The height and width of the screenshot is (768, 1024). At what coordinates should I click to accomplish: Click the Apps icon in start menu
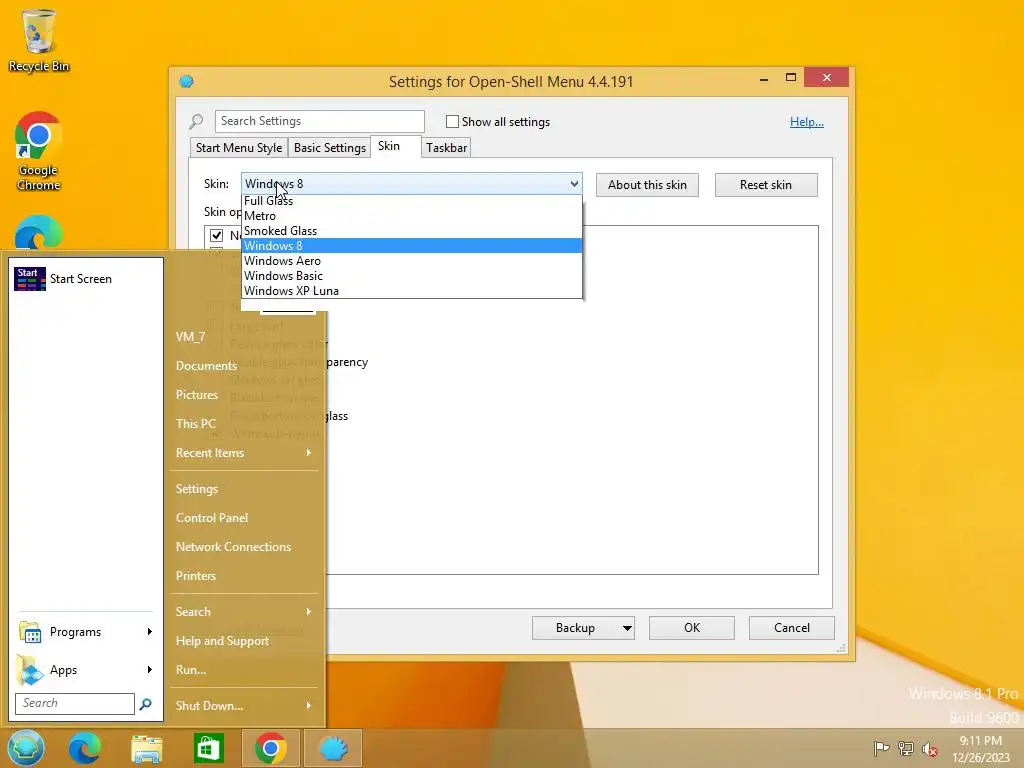coord(30,670)
